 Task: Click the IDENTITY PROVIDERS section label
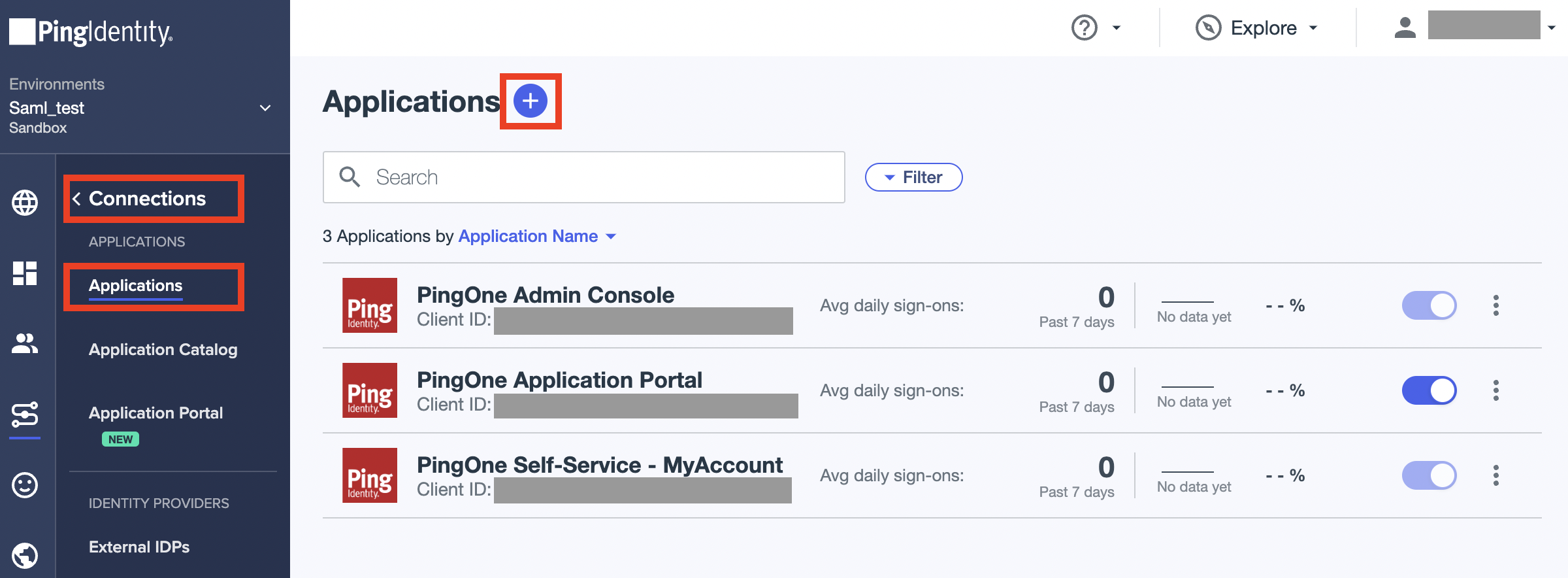pos(159,503)
